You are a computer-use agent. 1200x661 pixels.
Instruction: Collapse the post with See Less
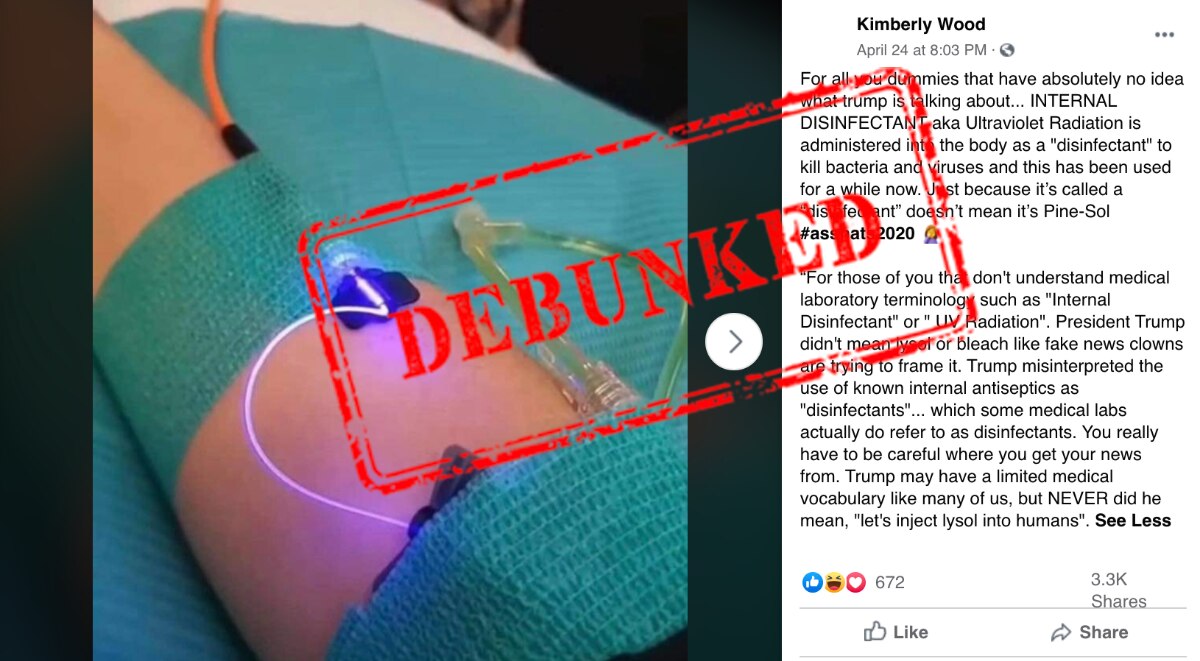[x=1133, y=520]
